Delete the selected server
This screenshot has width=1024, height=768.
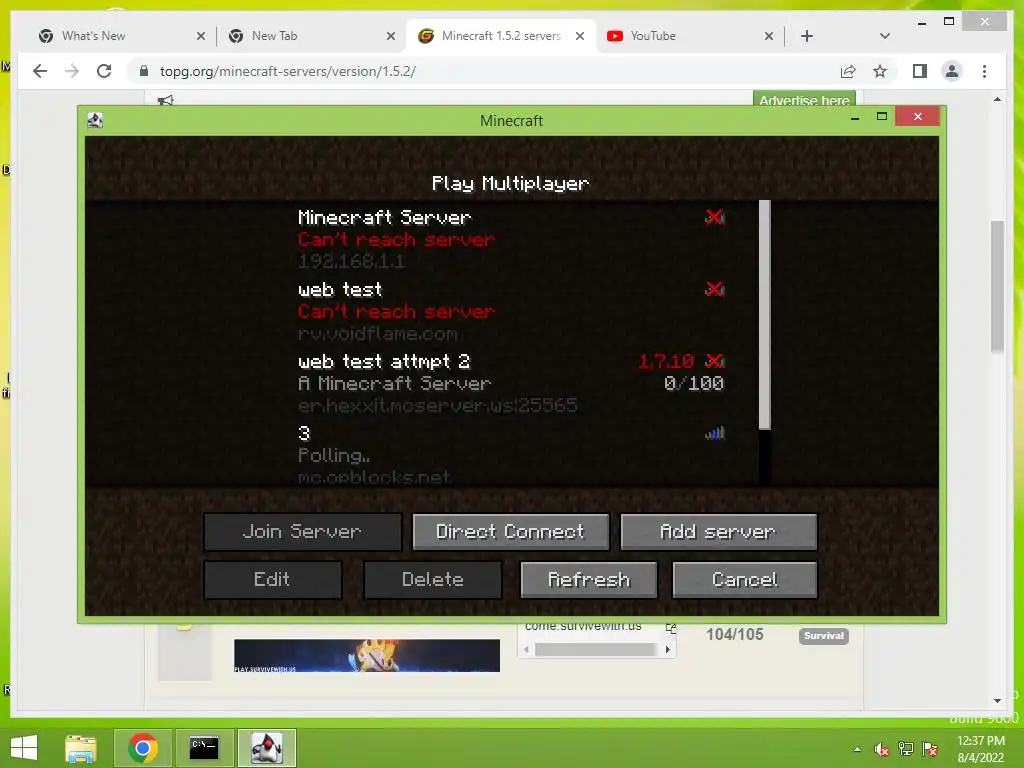point(433,579)
